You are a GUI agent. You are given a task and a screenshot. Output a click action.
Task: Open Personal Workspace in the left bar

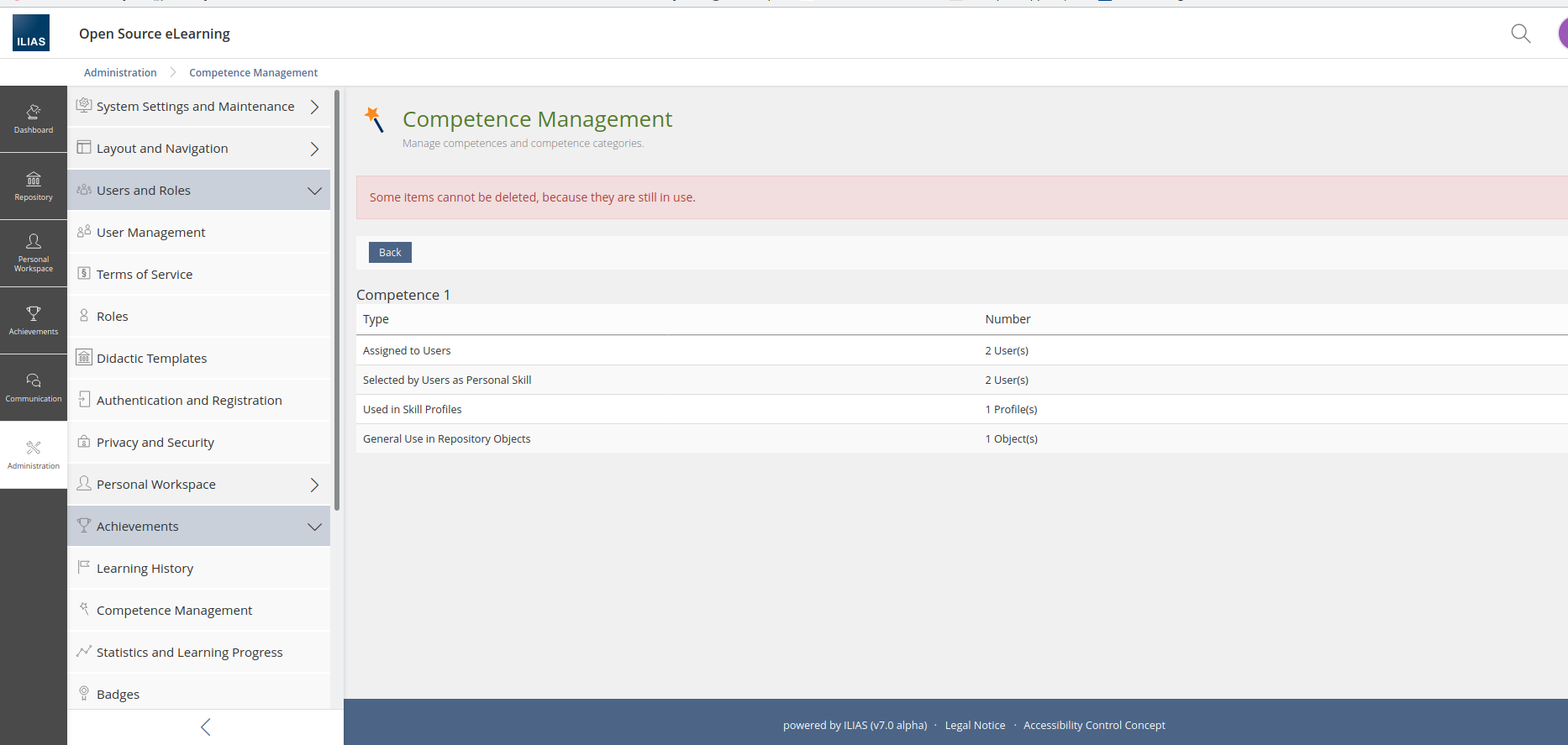point(34,253)
